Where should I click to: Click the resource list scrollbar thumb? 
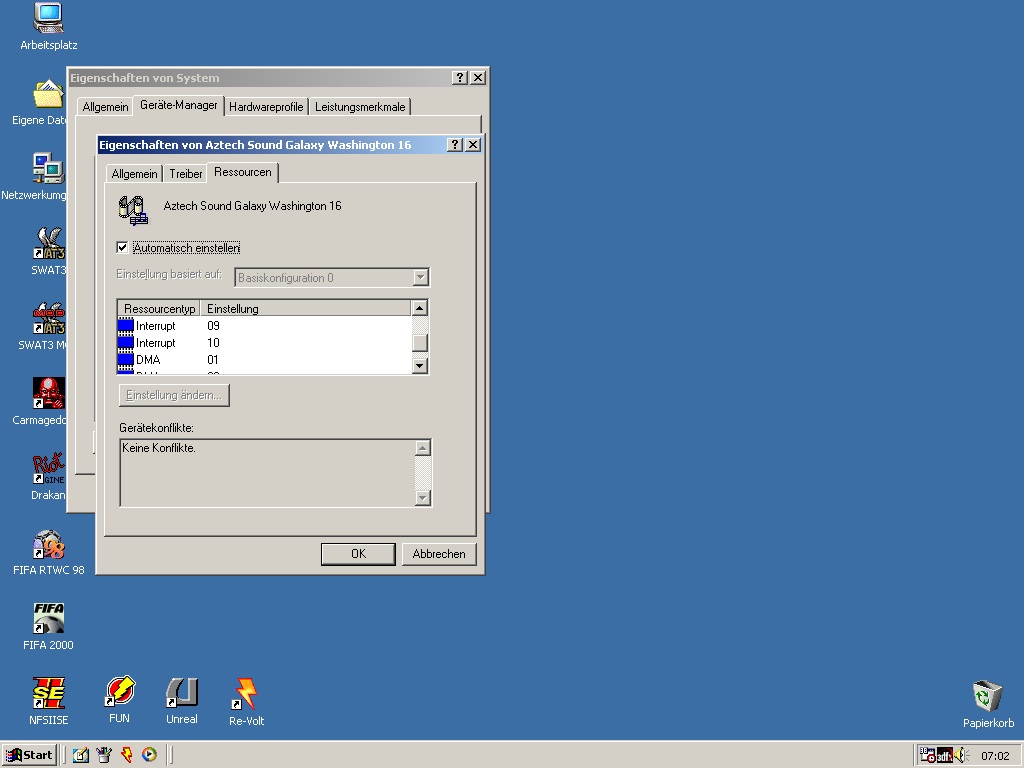click(420, 343)
